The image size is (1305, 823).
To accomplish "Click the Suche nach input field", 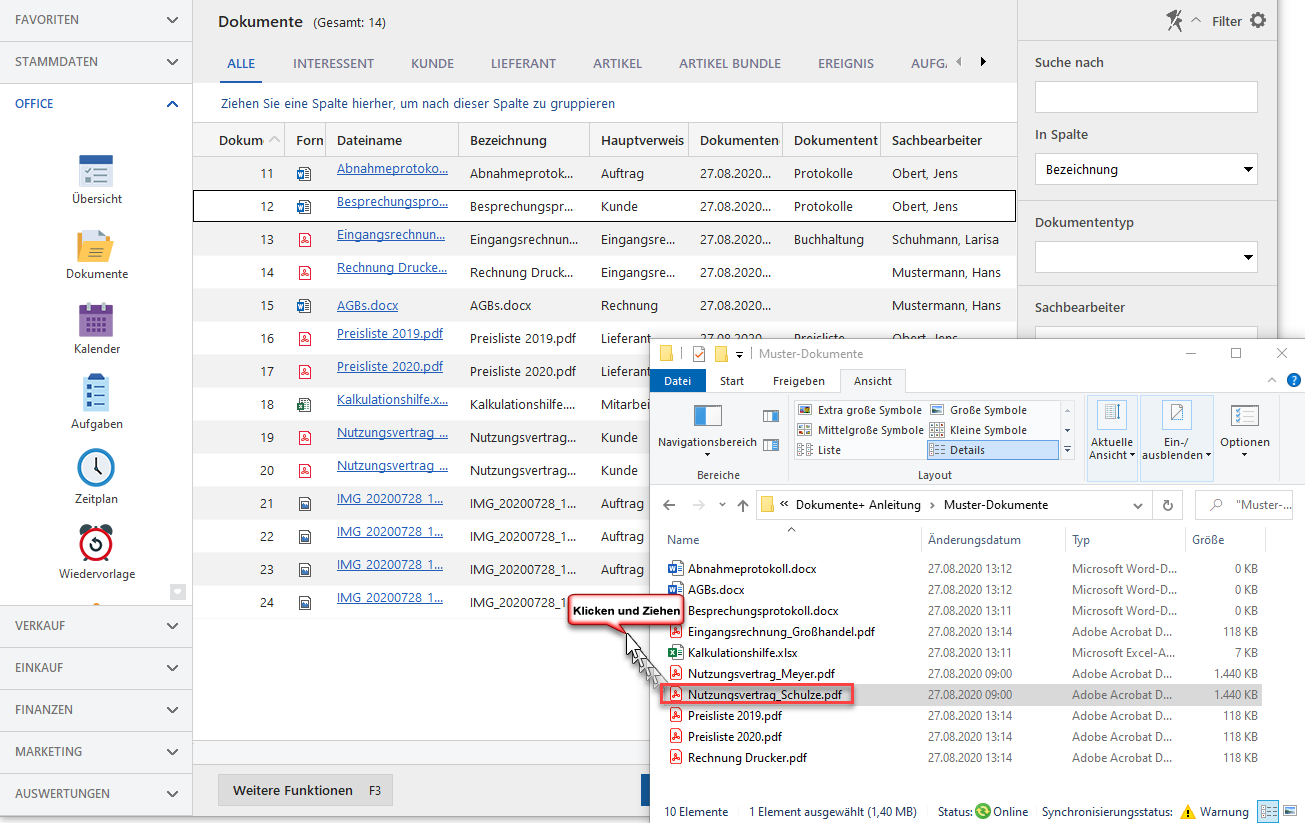I will (x=1146, y=97).
